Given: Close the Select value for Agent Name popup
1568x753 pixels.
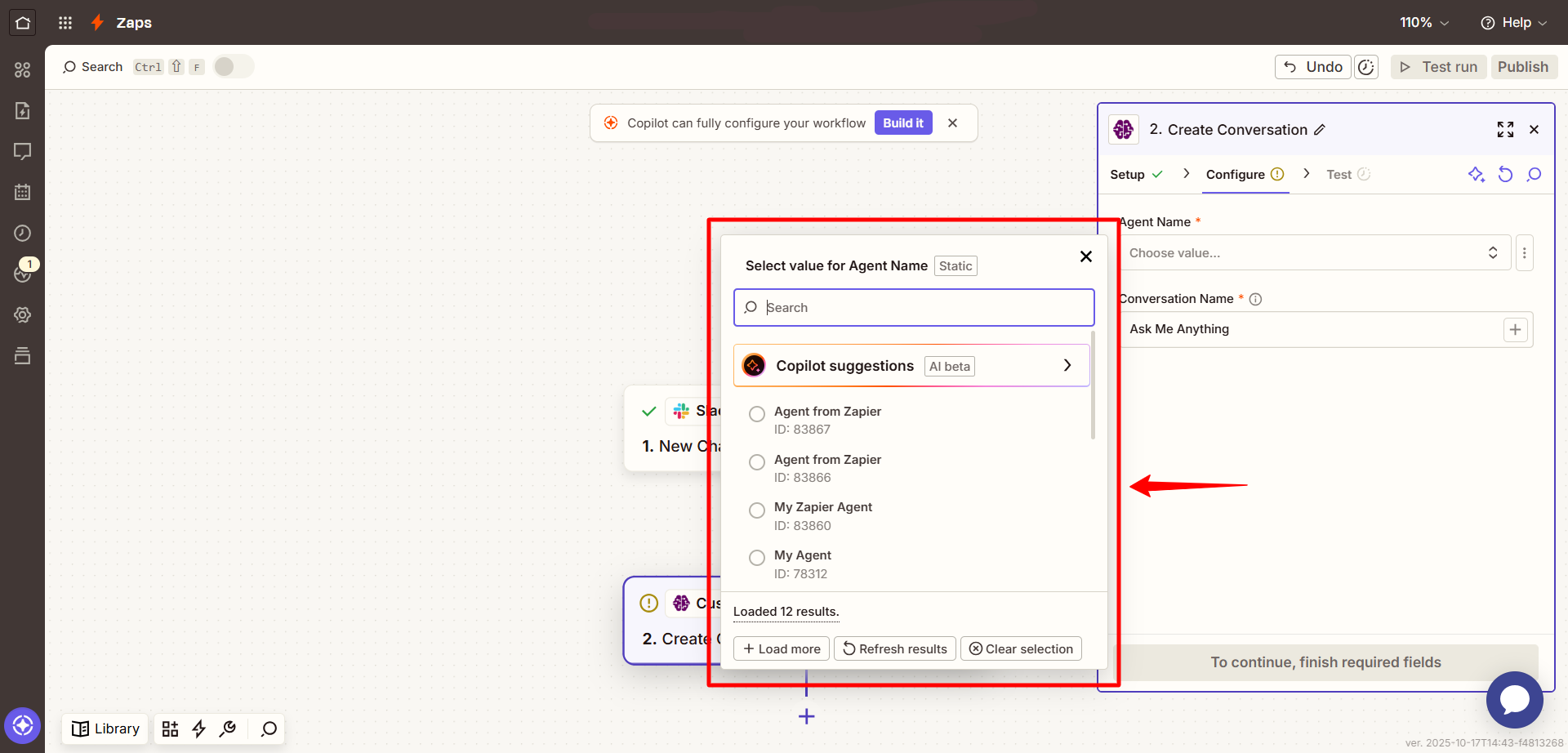Looking at the screenshot, I should tap(1086, 256).
